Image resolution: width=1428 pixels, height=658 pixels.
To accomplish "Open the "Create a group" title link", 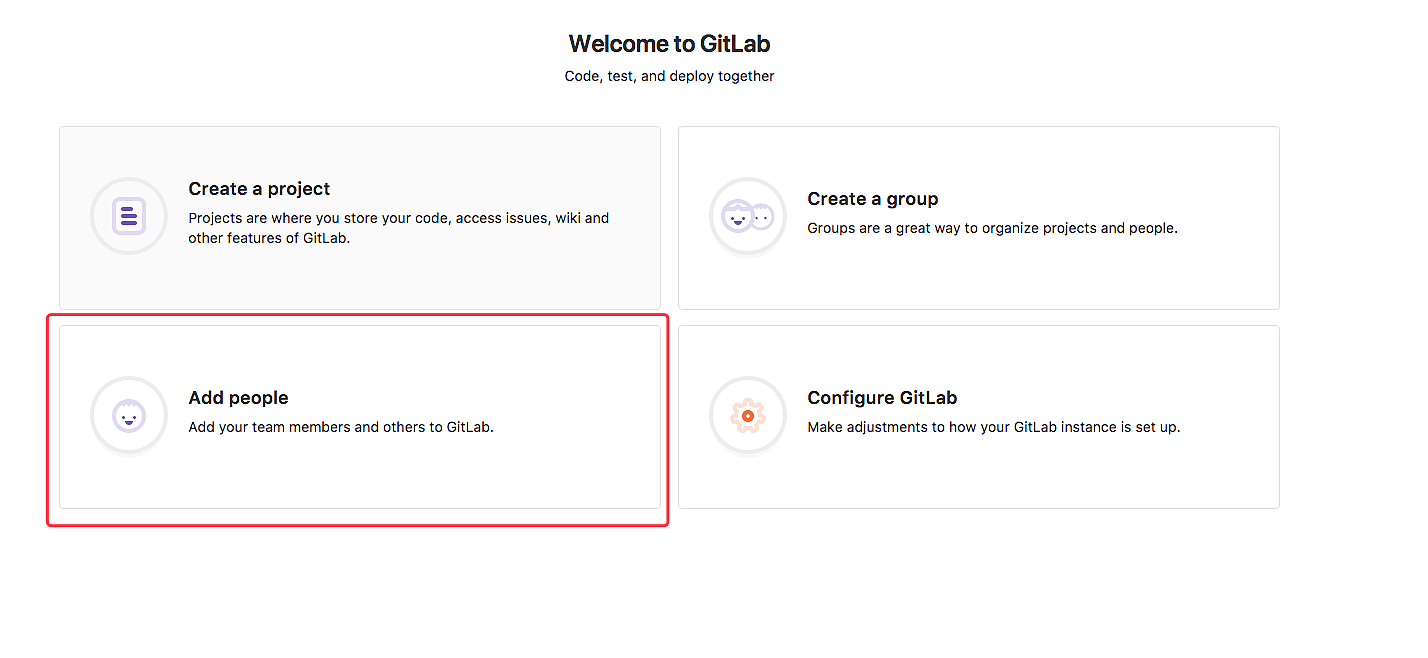I will pyautogui.click(x=872, y=199).
